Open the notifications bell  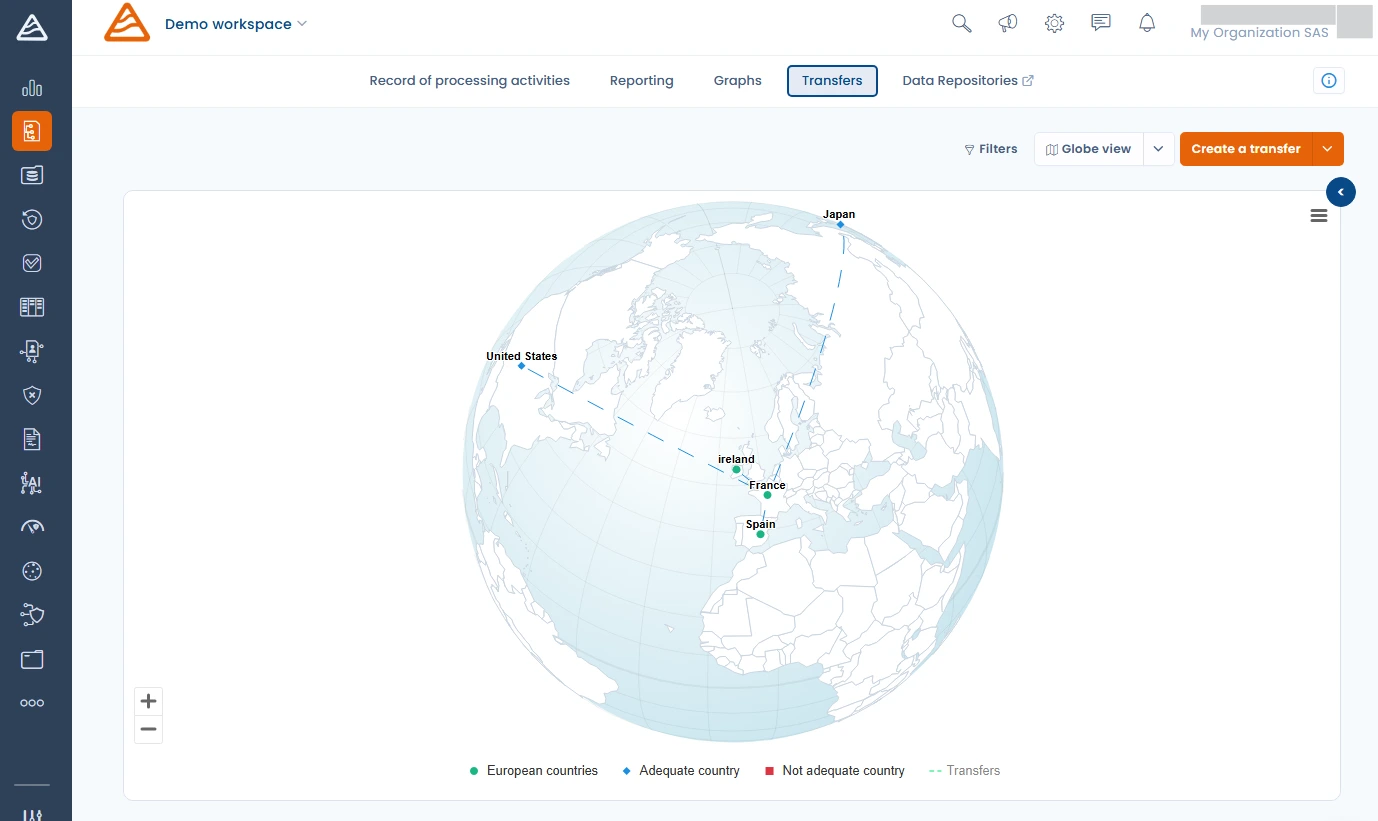pyautogui.click(x=1147, y=22)
